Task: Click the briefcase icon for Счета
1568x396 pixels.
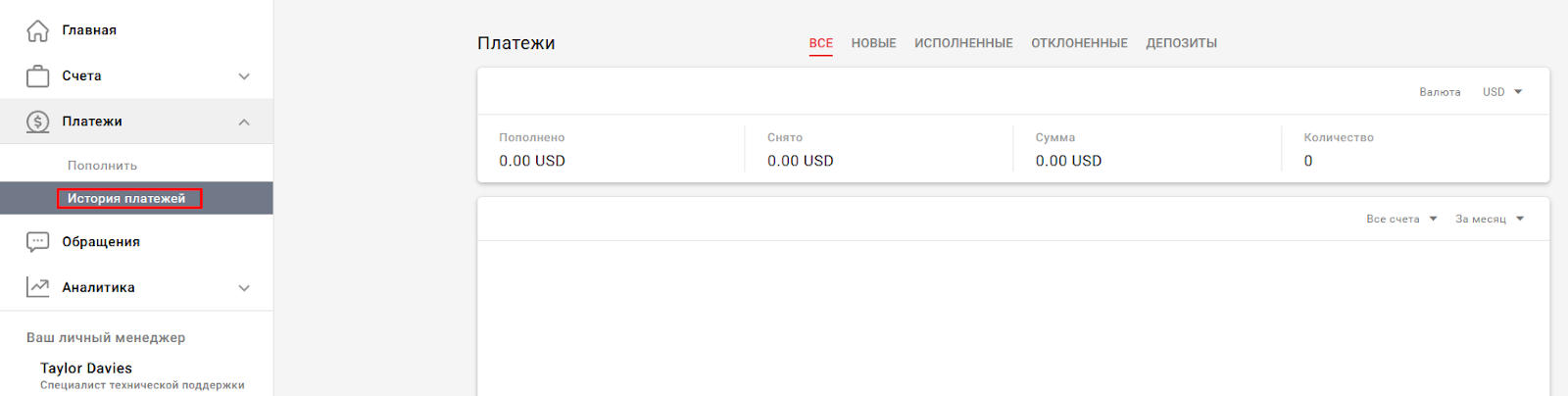Action: 37,75
